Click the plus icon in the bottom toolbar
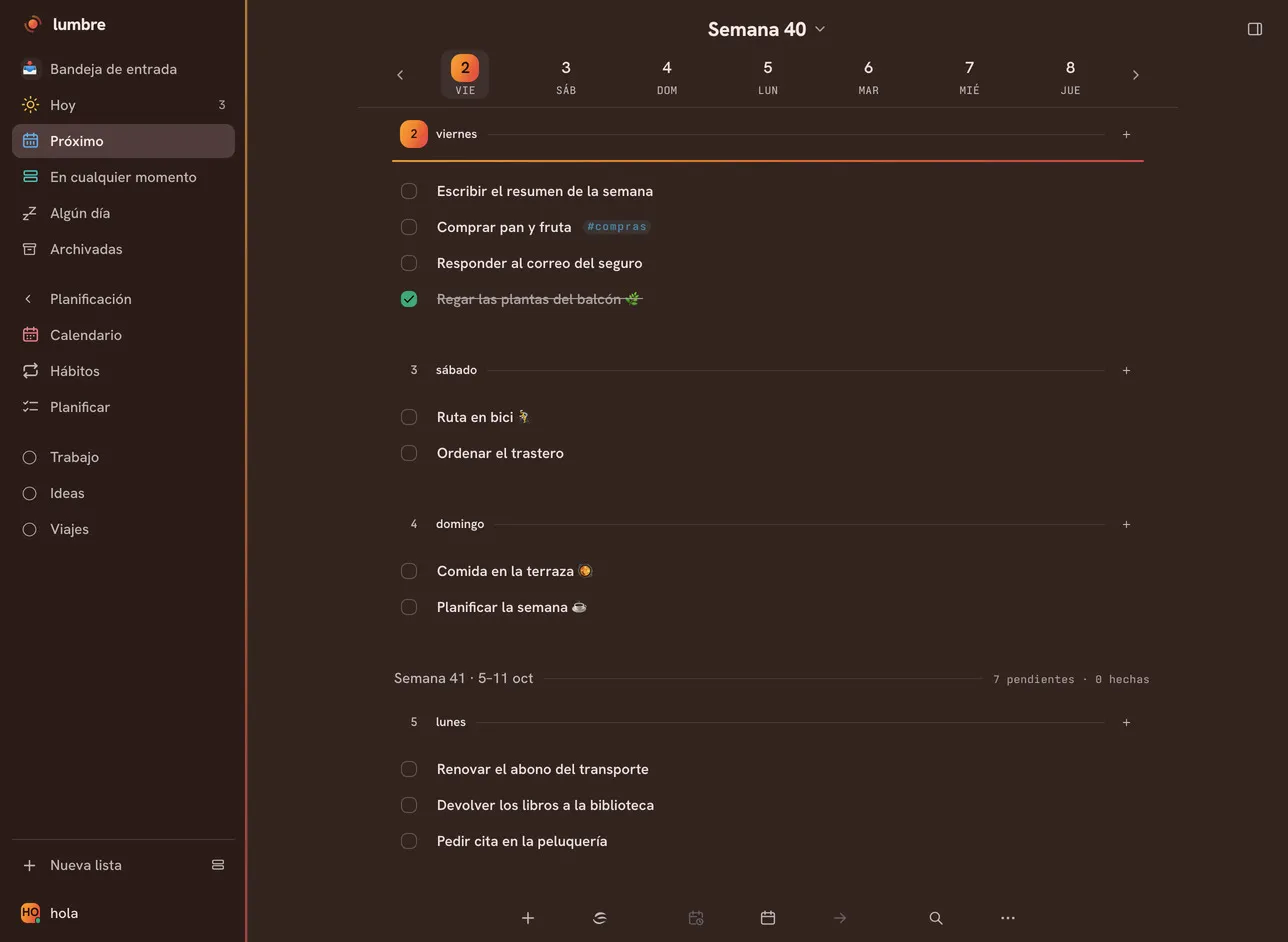The image size is (1288, 942). pyautogui.click(x=528, y=918)
